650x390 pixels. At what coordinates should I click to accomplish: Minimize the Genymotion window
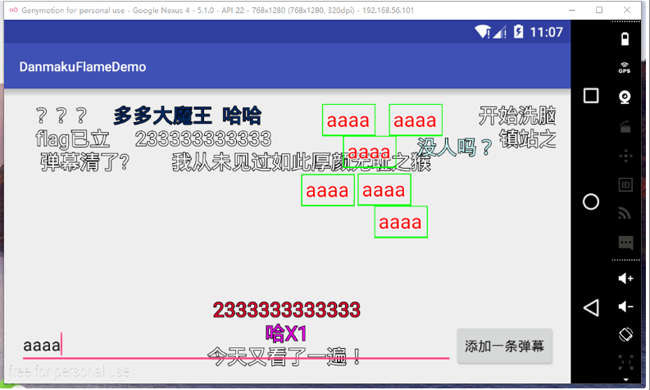tap(572, 10)
